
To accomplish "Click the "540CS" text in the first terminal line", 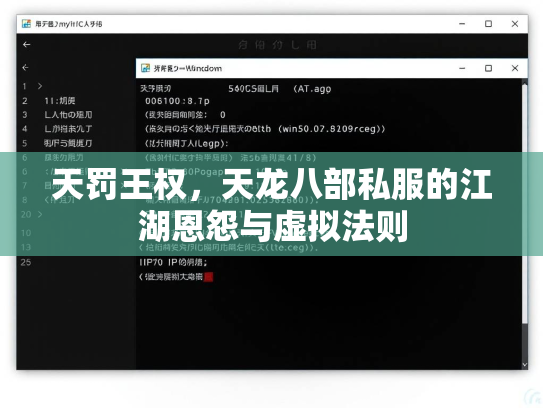I will pos(242,89).
